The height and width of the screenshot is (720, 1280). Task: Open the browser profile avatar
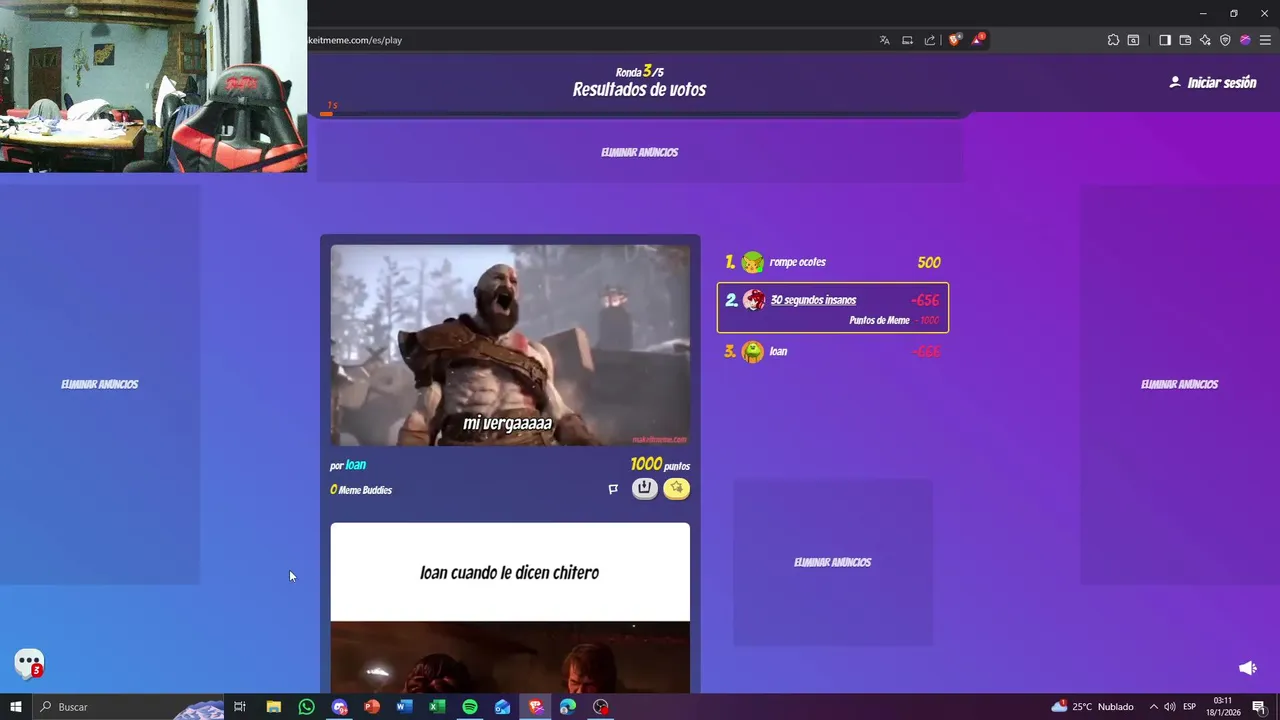coord(1245,40)
